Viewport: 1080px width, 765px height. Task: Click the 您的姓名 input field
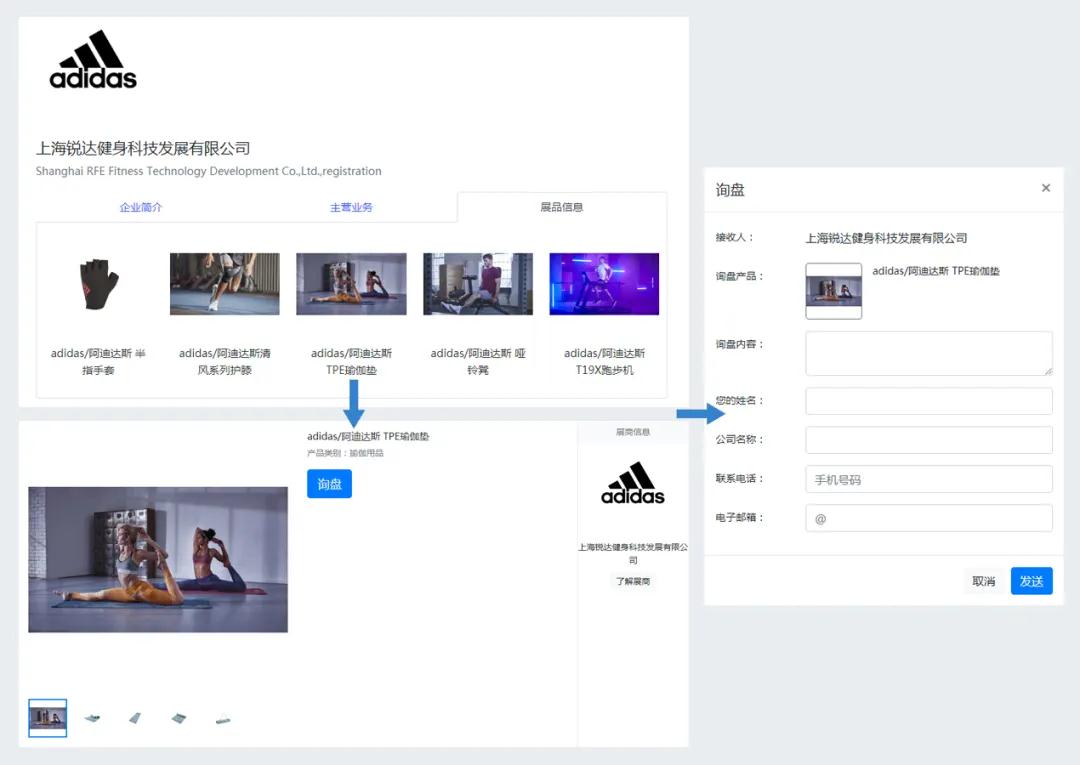coord(928,401)
